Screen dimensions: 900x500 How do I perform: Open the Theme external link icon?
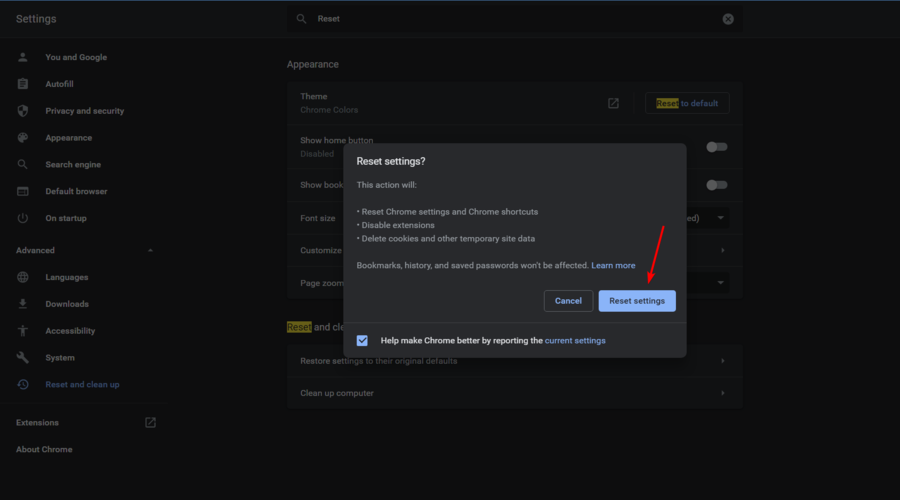[x=613, y=103]
